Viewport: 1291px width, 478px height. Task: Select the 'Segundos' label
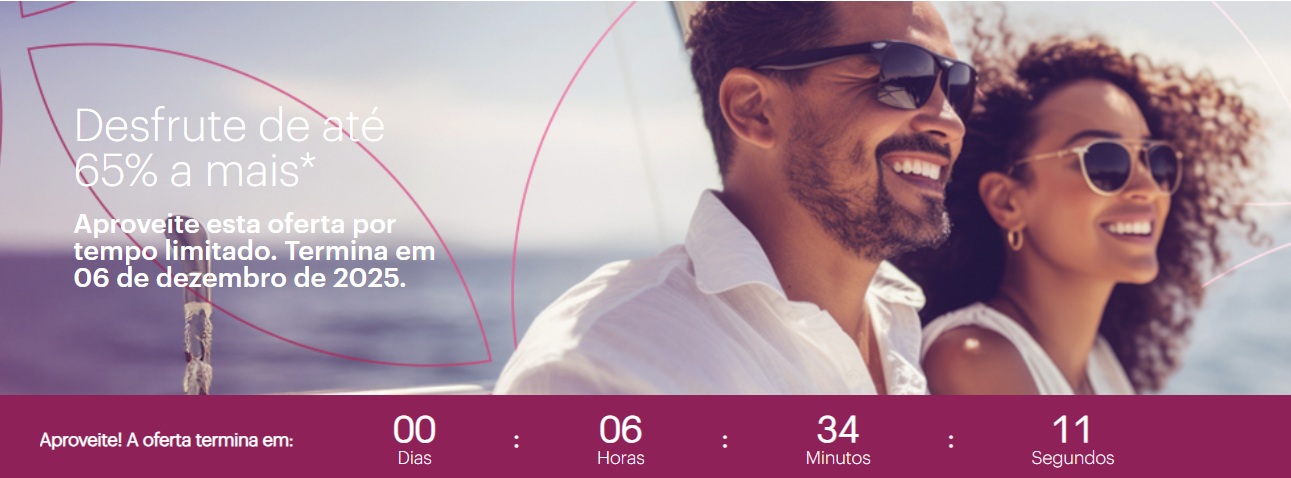point(1073,459)
